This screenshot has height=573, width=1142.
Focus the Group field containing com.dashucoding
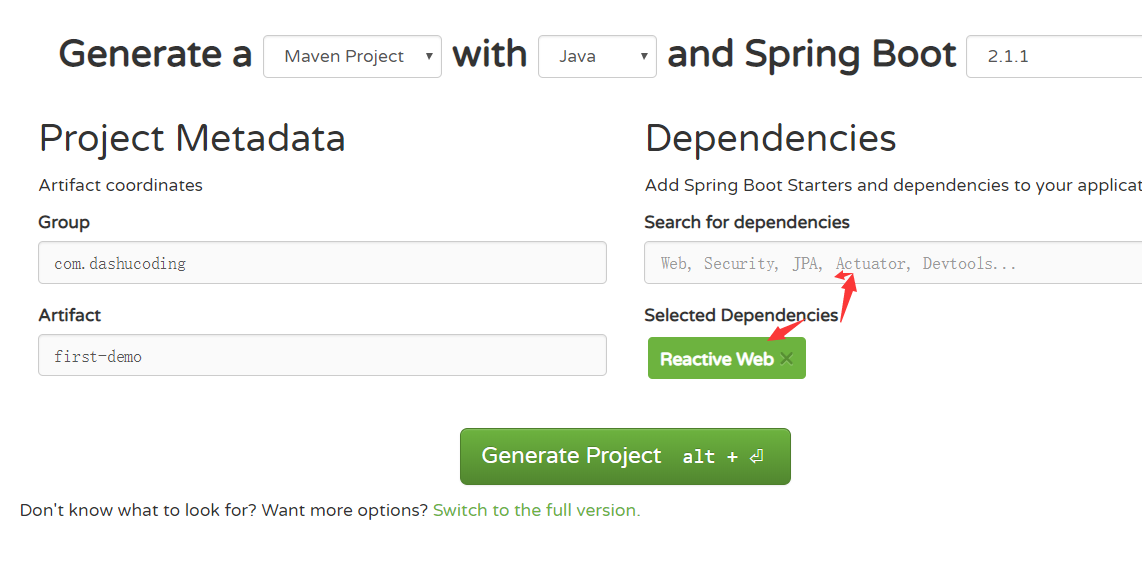tap(322, 263)
